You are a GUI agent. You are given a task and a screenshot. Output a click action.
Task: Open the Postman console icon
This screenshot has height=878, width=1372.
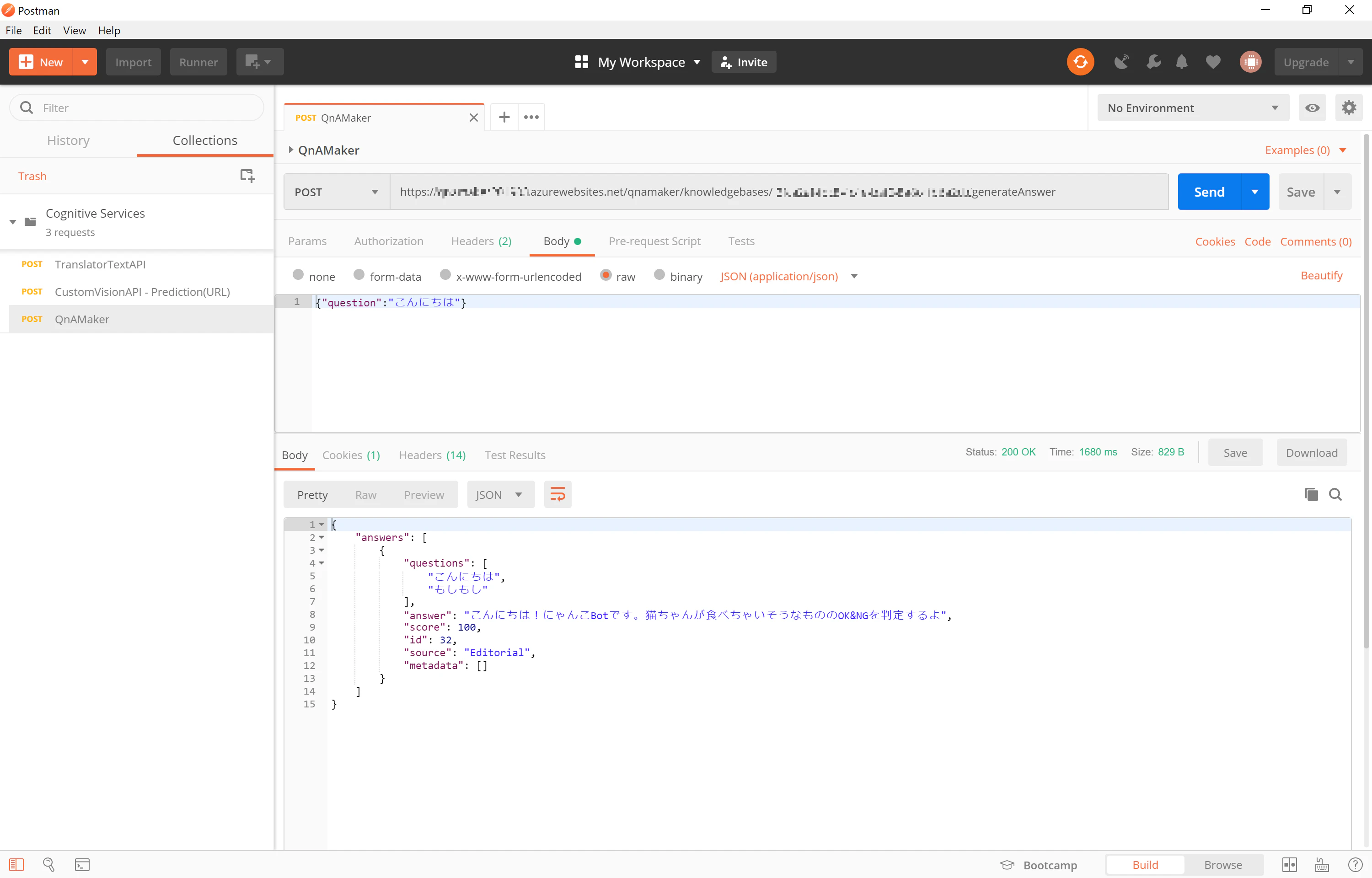coord(82,865)
